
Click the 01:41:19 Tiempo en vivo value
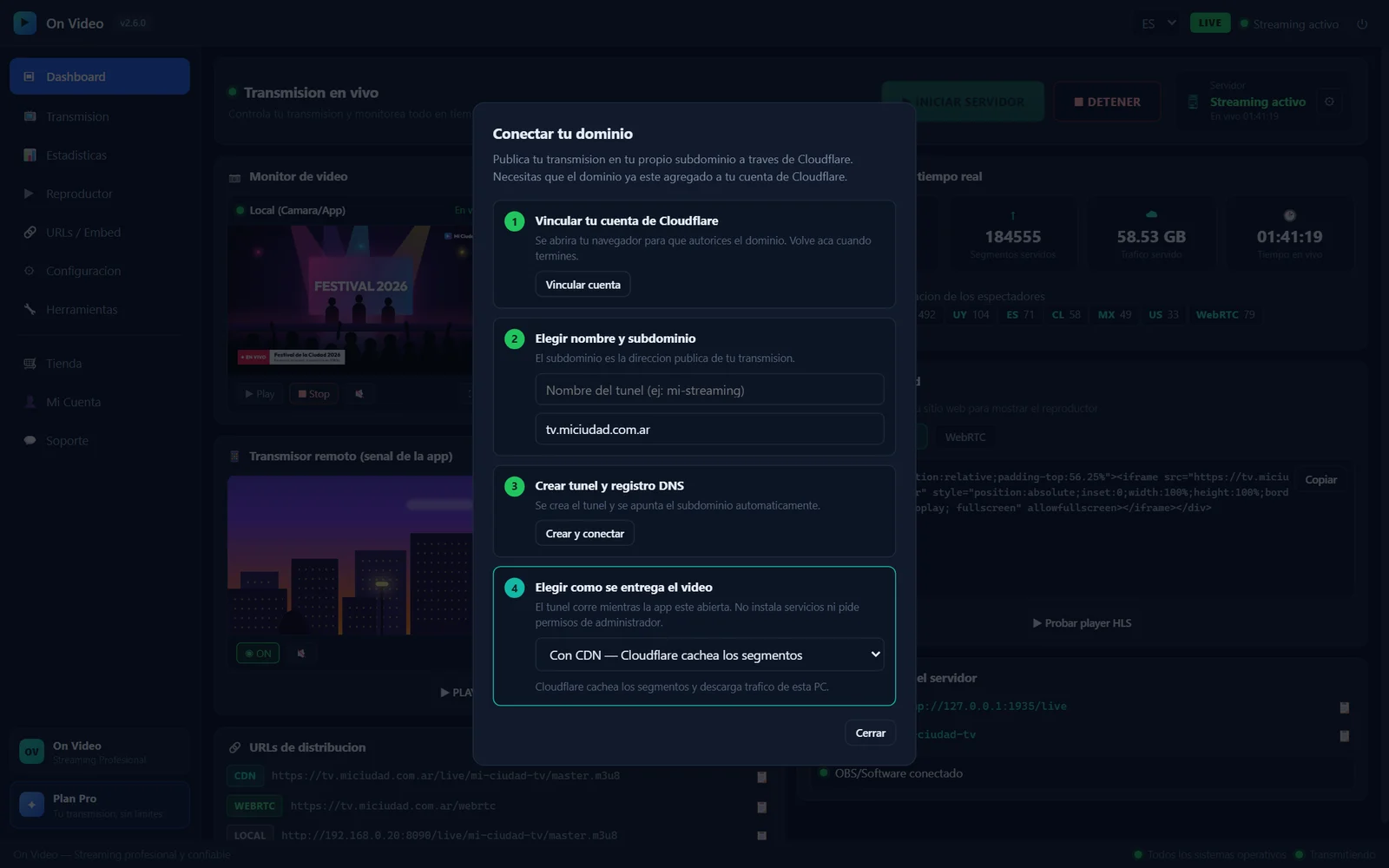[x=1289, y=237]
